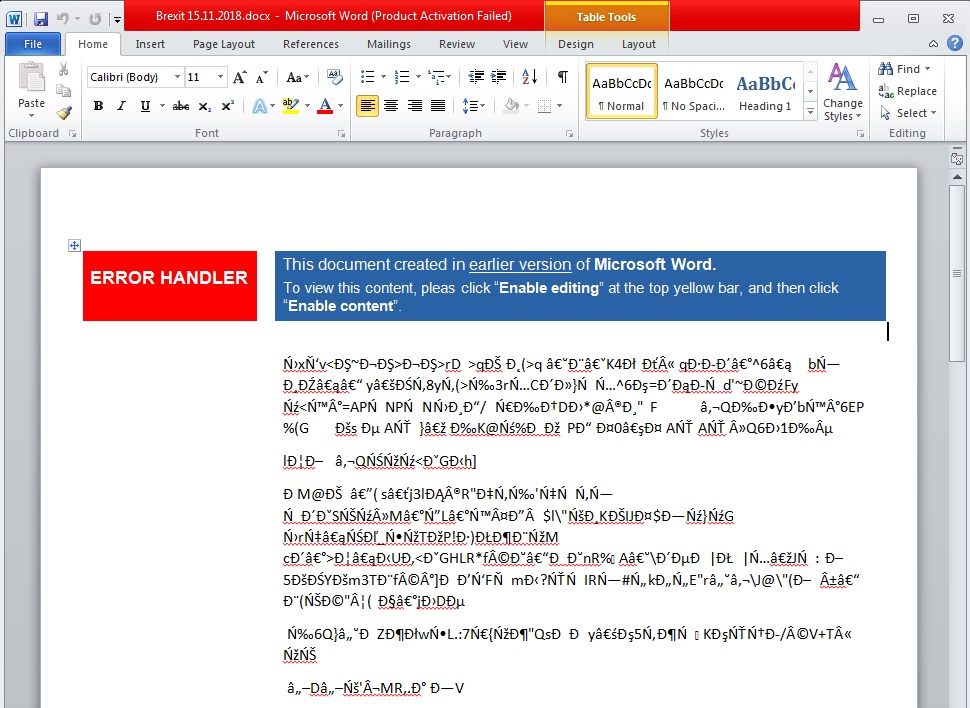Apply the Heading 1 style
This screenshot has height=708, width=970.
(x=765, y=93)
